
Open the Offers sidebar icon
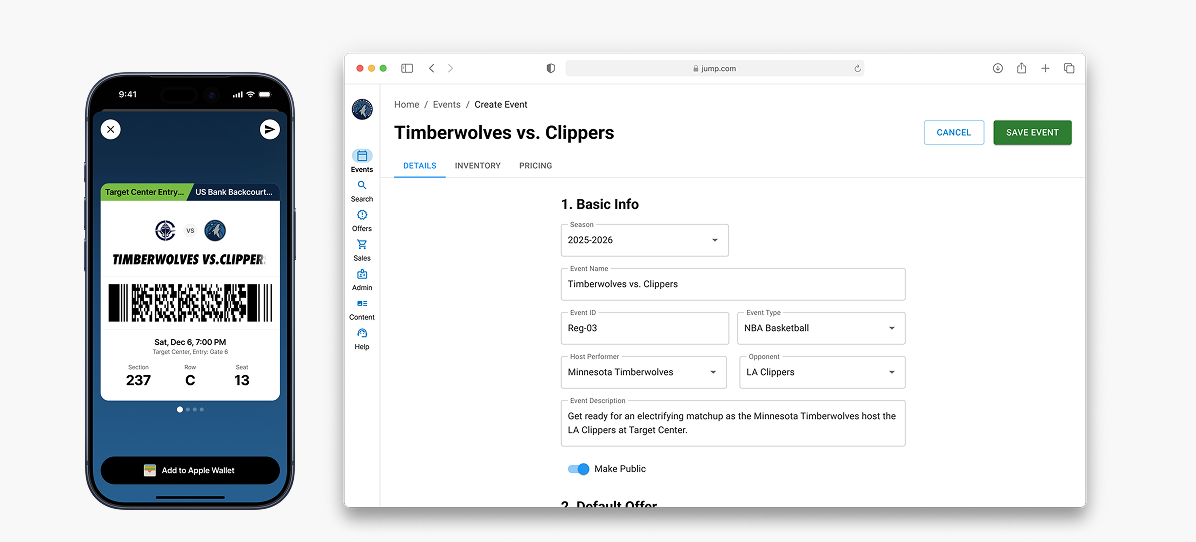click(362, 215)
